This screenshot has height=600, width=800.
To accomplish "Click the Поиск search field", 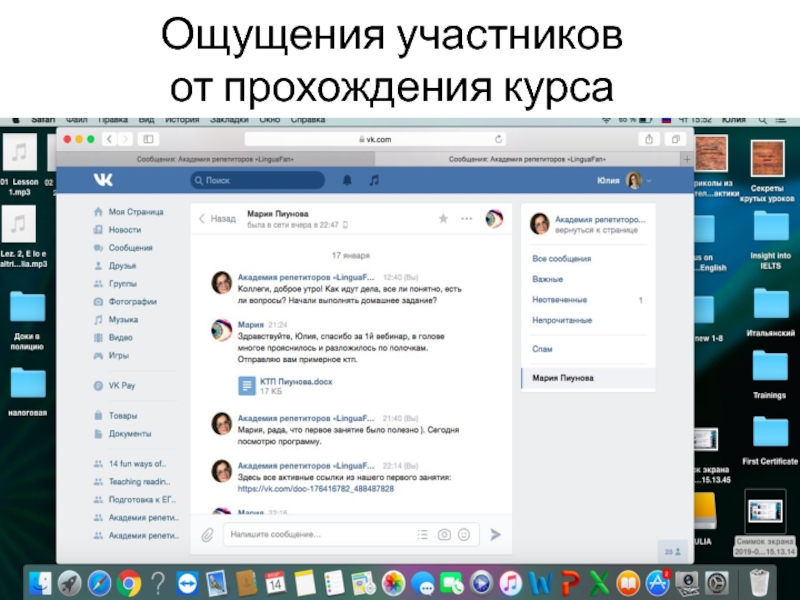I will click(258, 180).
